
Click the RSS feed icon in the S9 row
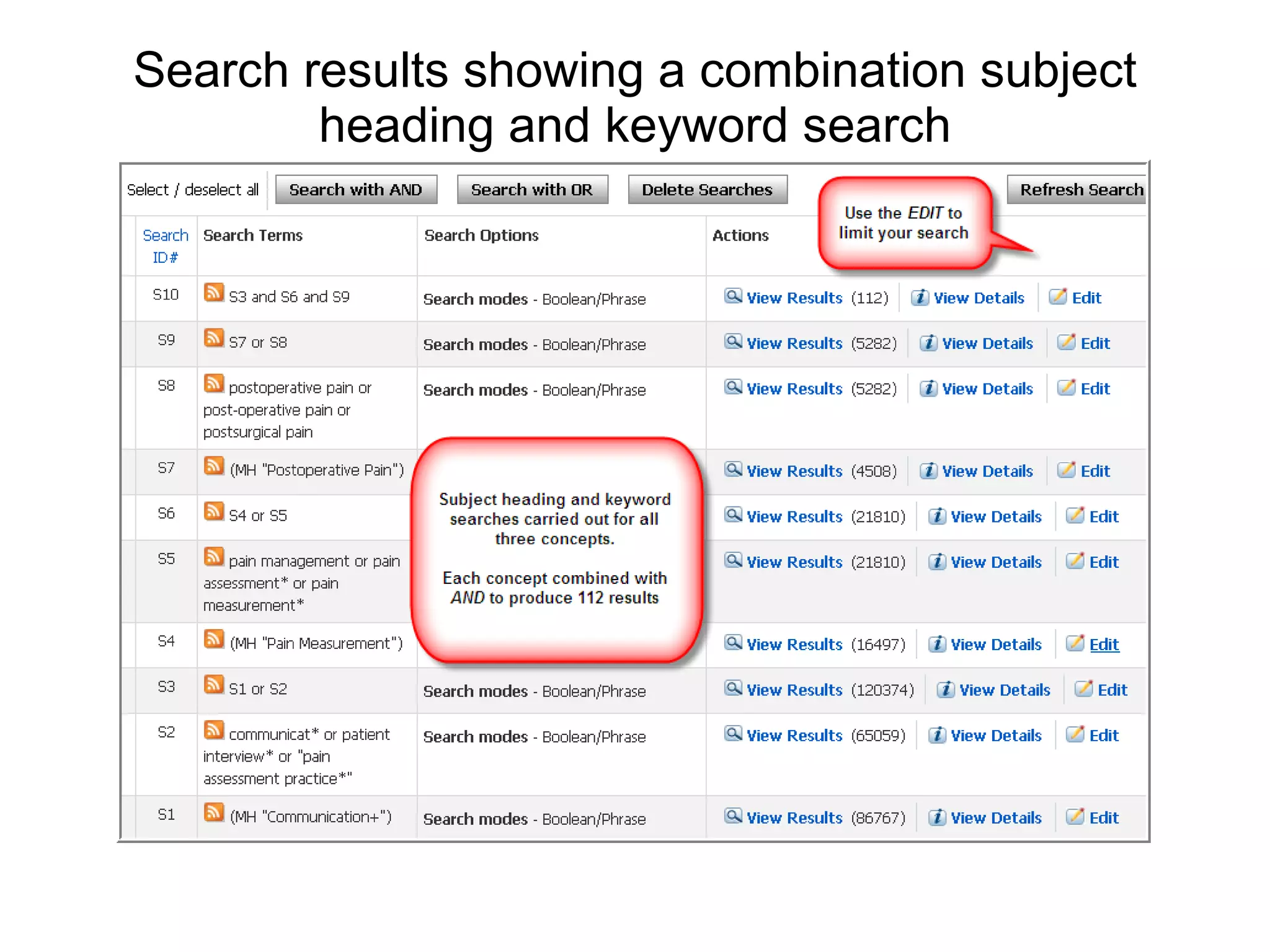tap(213, 338)
